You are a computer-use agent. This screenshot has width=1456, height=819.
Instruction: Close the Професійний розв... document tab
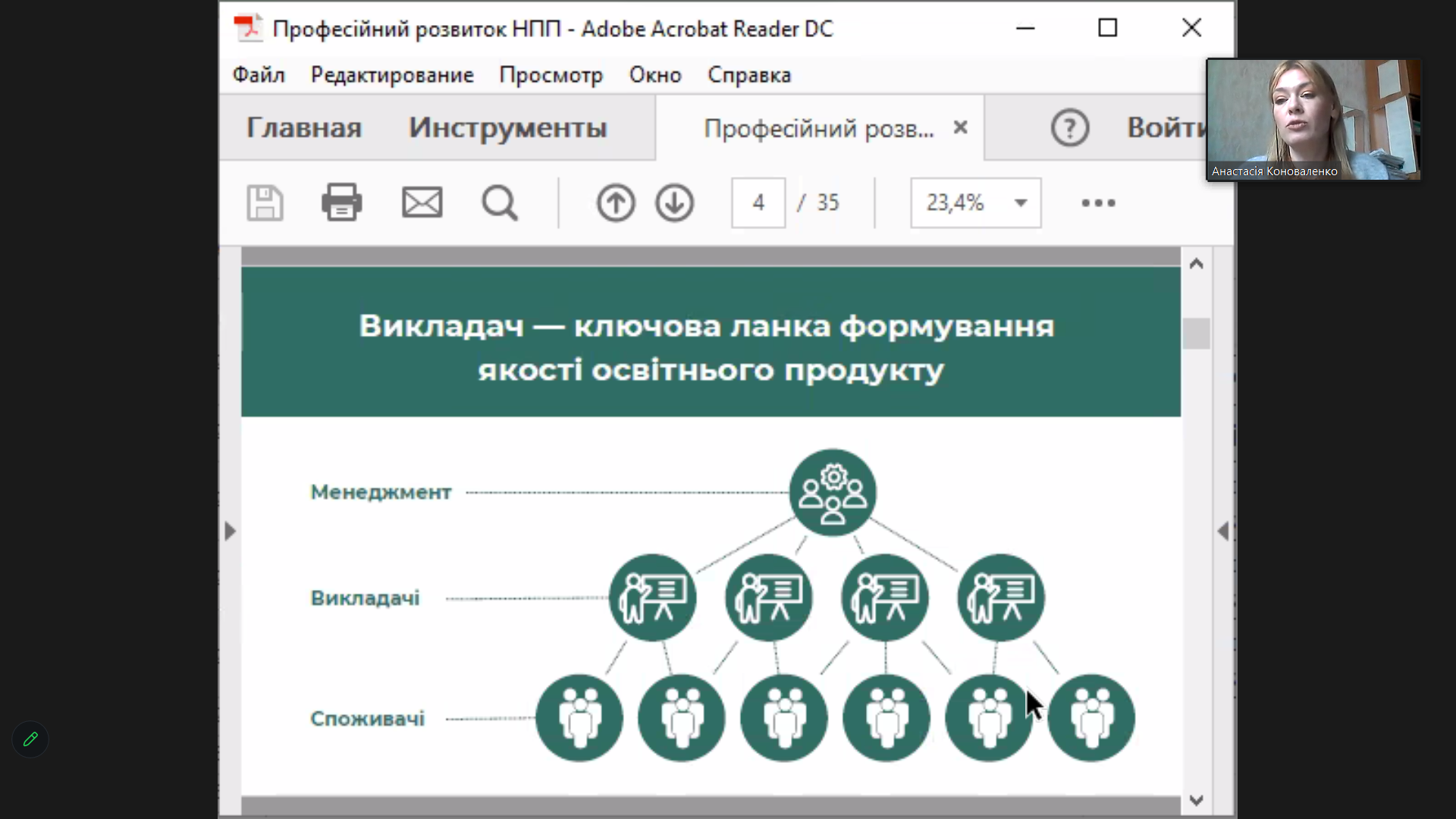click(x=960, y=127)
